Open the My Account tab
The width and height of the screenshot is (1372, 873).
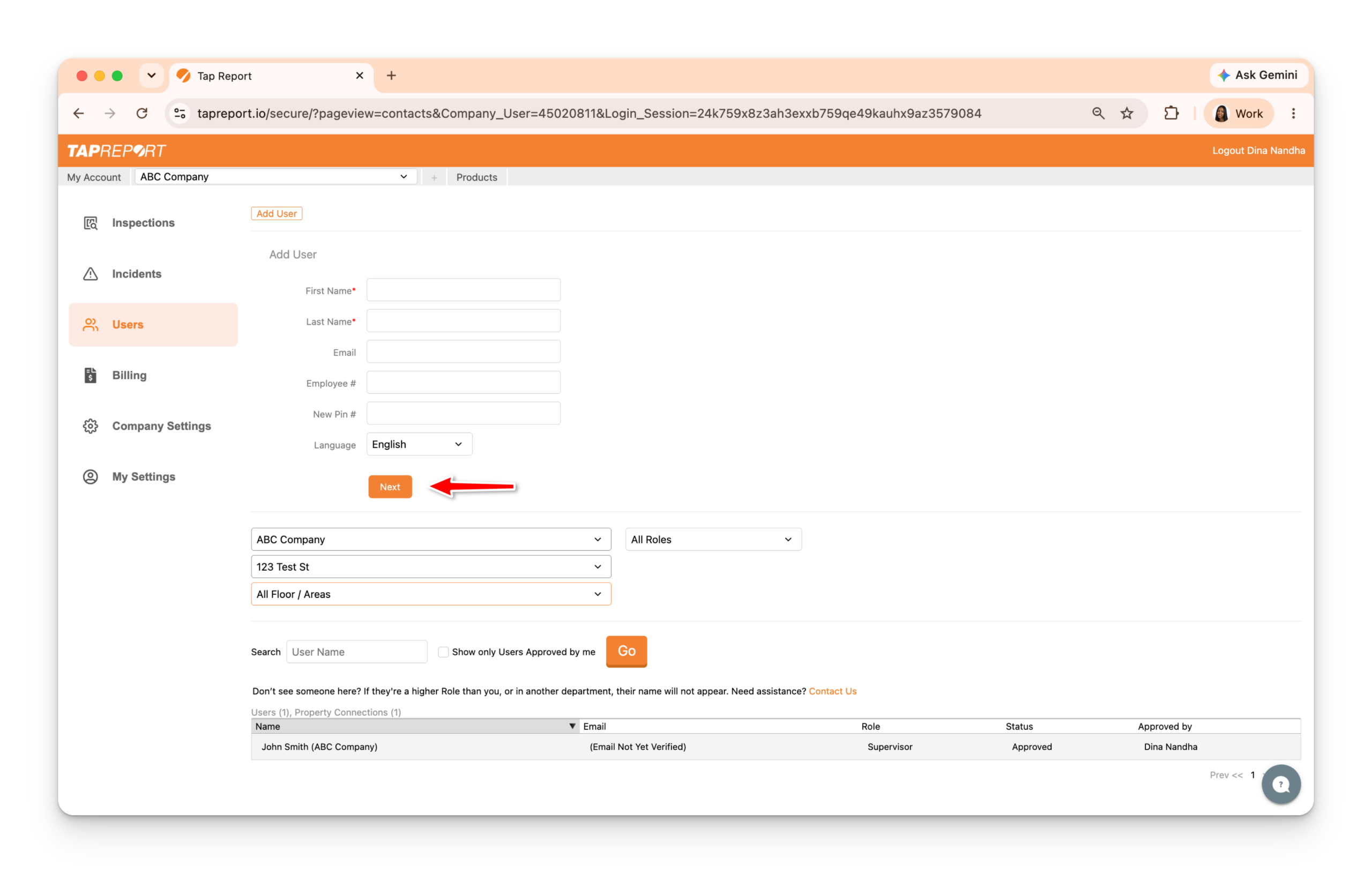pos(94,178)
